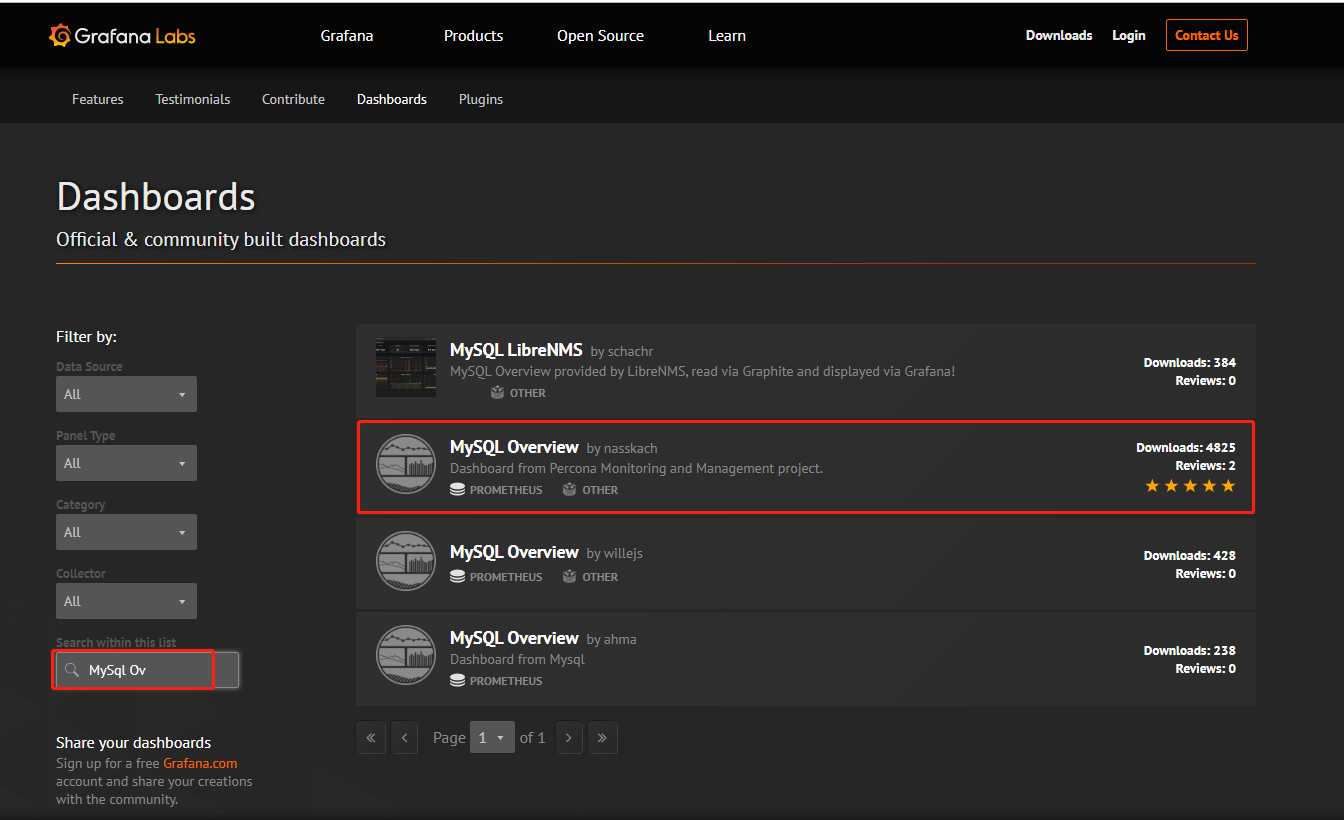Open the page number selector

pos(492,738)
